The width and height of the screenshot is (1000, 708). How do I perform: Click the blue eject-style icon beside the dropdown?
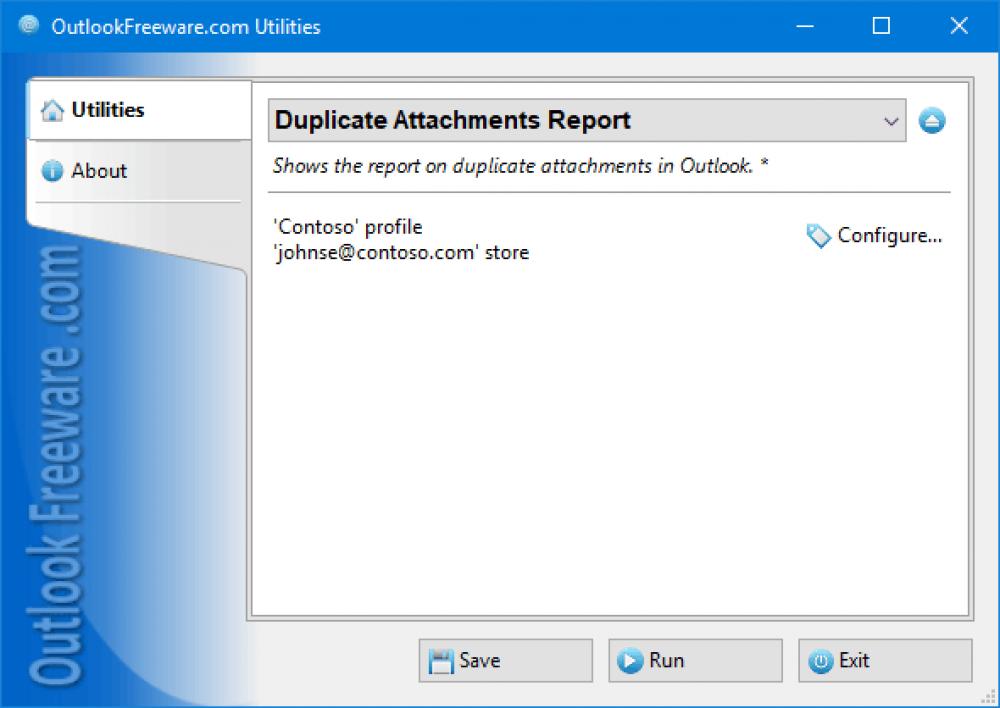[932, 120]
